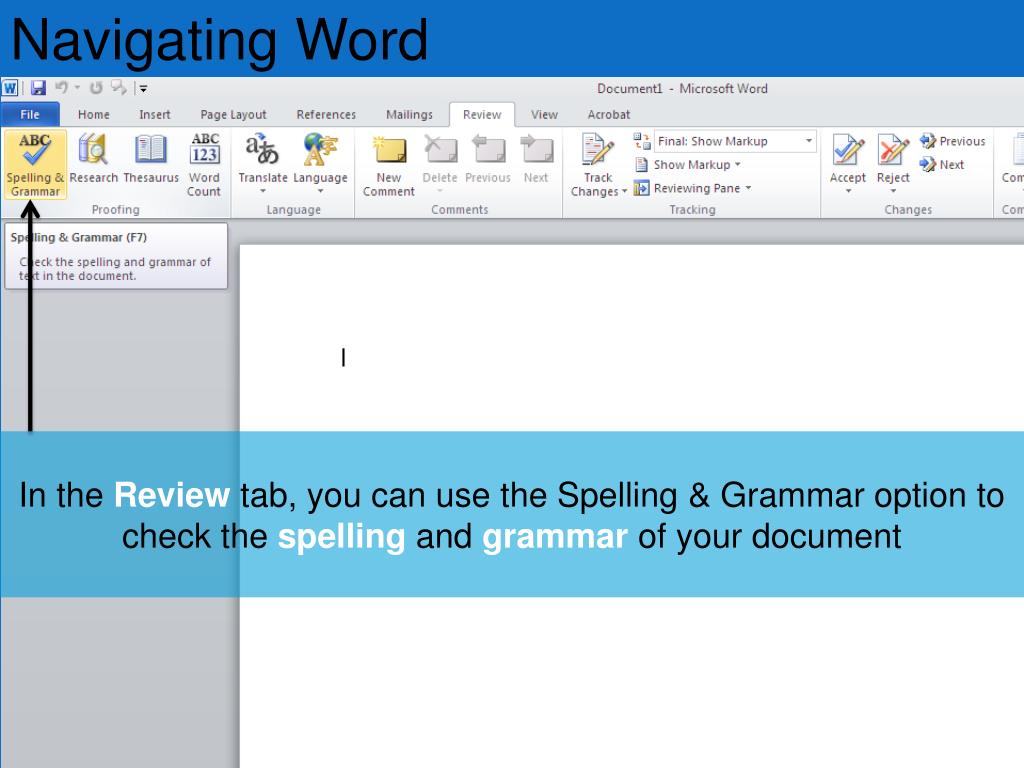Viewport: 1024px width, 768px height.
Task: Toggle Track Changes on
Action: [x=598, y=150]
